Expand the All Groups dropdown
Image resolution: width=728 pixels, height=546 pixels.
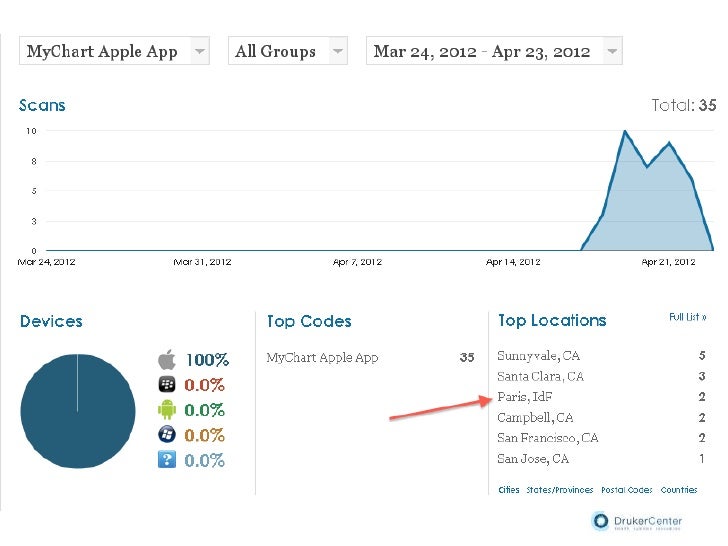point(287,51)
